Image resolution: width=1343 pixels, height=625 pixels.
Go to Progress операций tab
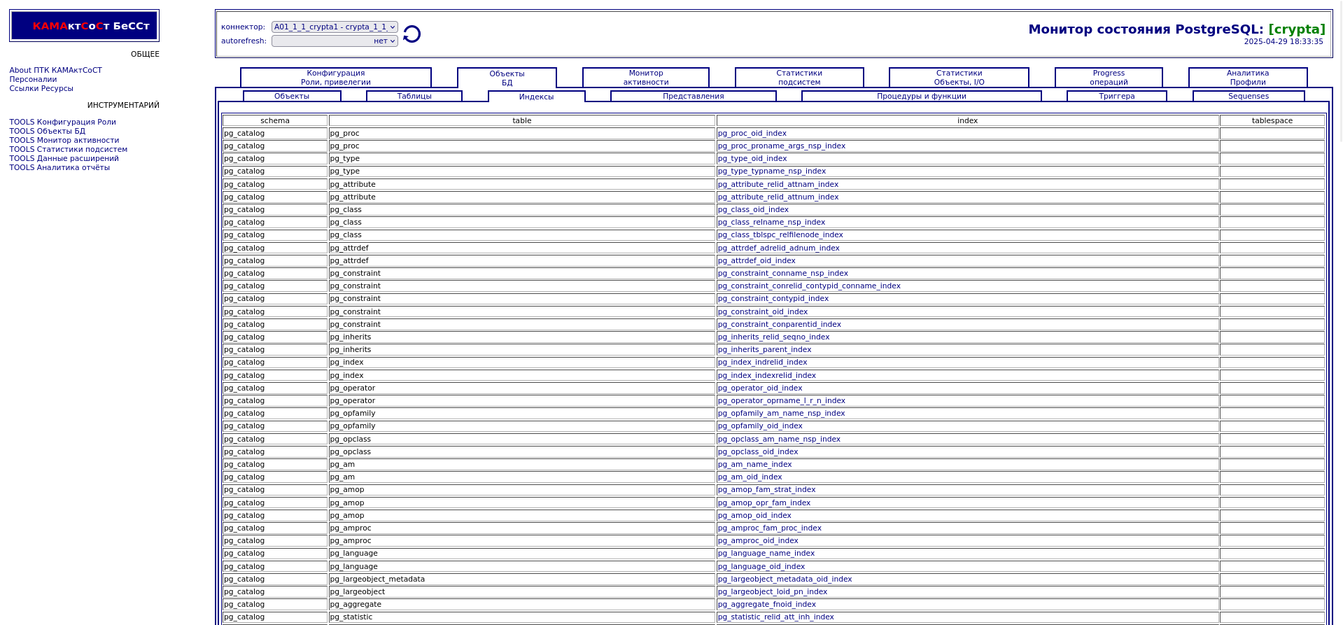[1108, 78]
